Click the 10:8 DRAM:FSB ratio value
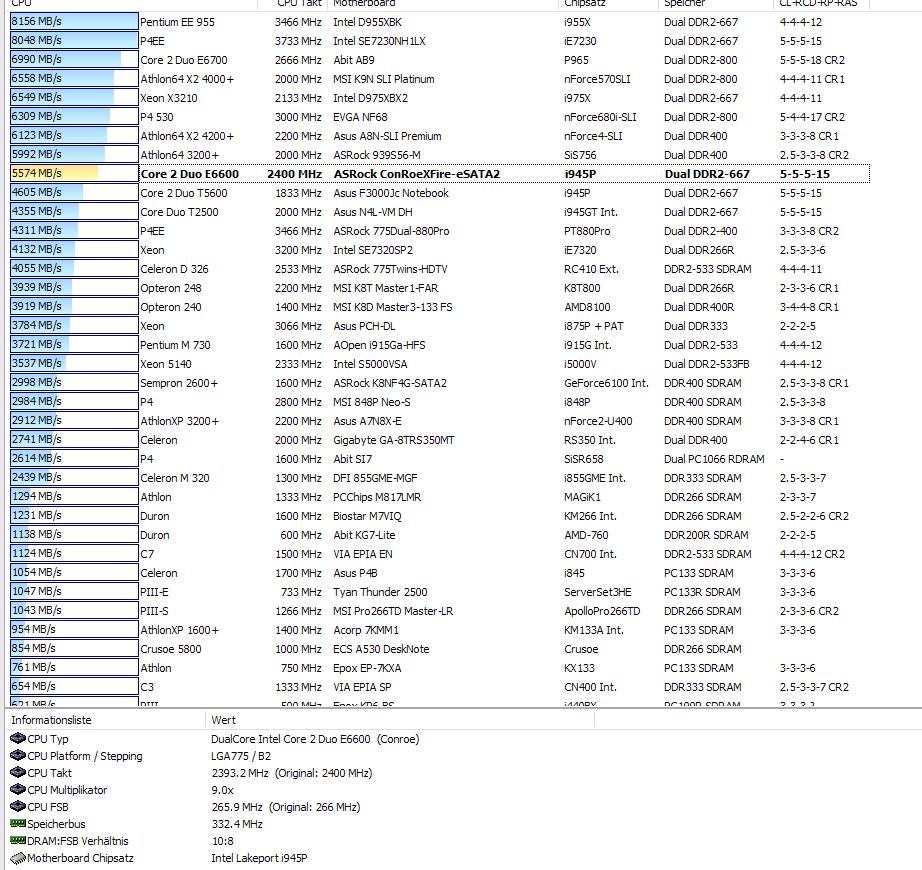 (x=222, y=841)
